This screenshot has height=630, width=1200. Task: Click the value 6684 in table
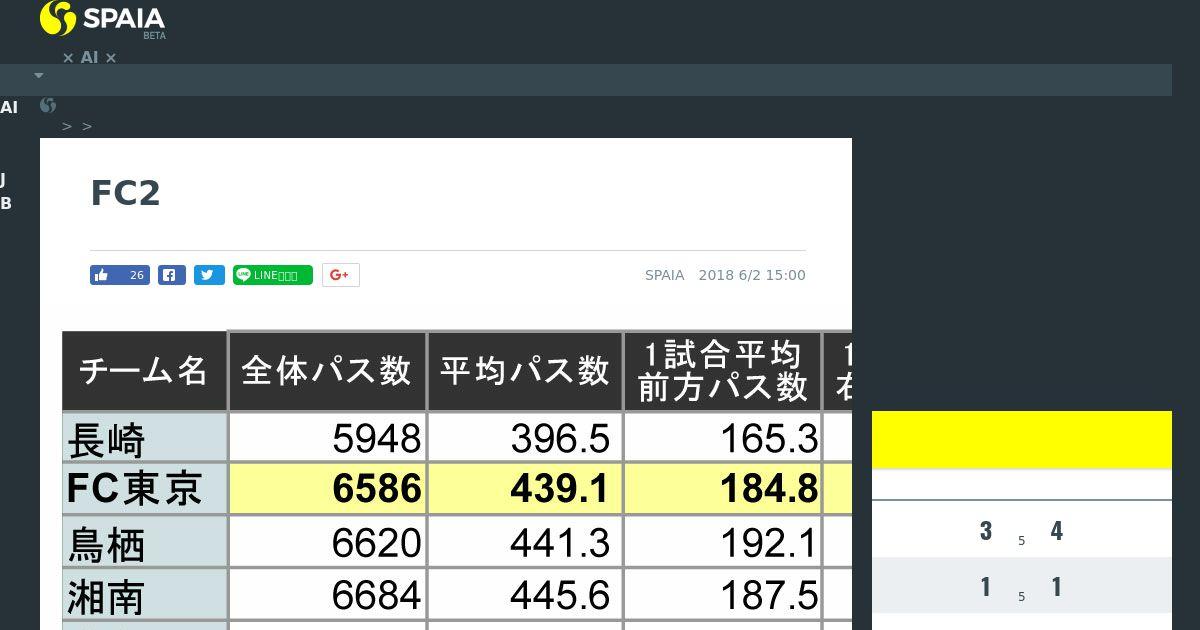coord(376,596)
